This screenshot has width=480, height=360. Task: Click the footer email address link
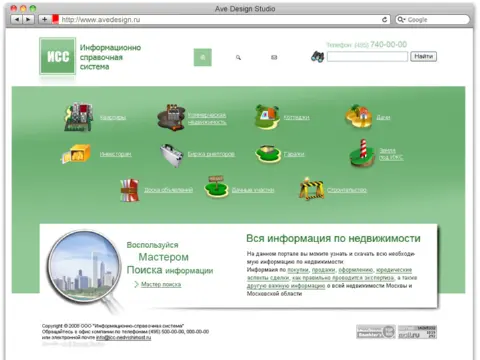[123, 337]
